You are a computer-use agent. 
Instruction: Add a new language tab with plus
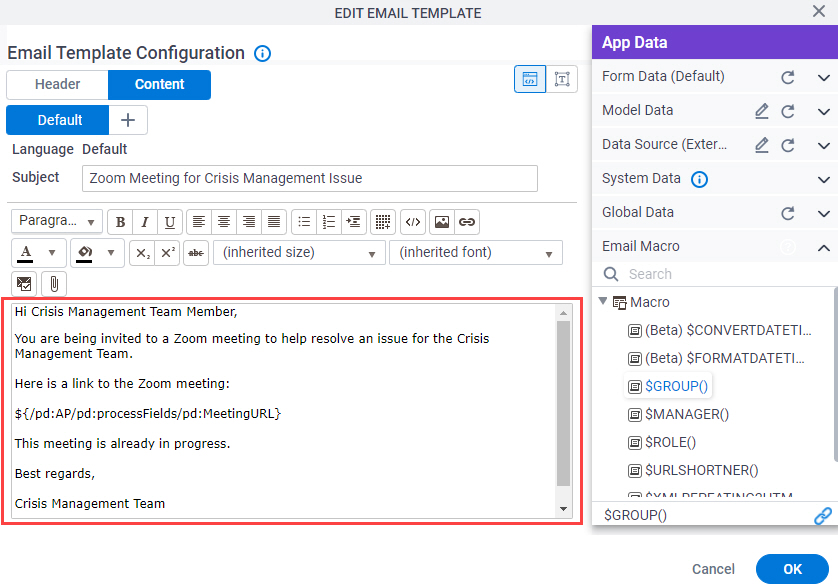tap(128, 120)
